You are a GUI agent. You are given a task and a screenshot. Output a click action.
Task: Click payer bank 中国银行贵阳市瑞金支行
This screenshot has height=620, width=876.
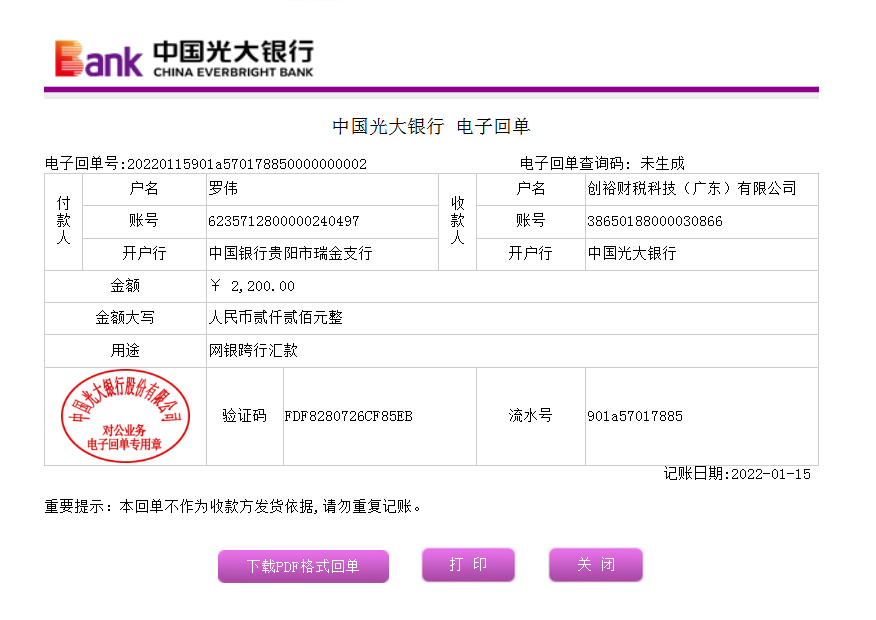tap(291, 254)
